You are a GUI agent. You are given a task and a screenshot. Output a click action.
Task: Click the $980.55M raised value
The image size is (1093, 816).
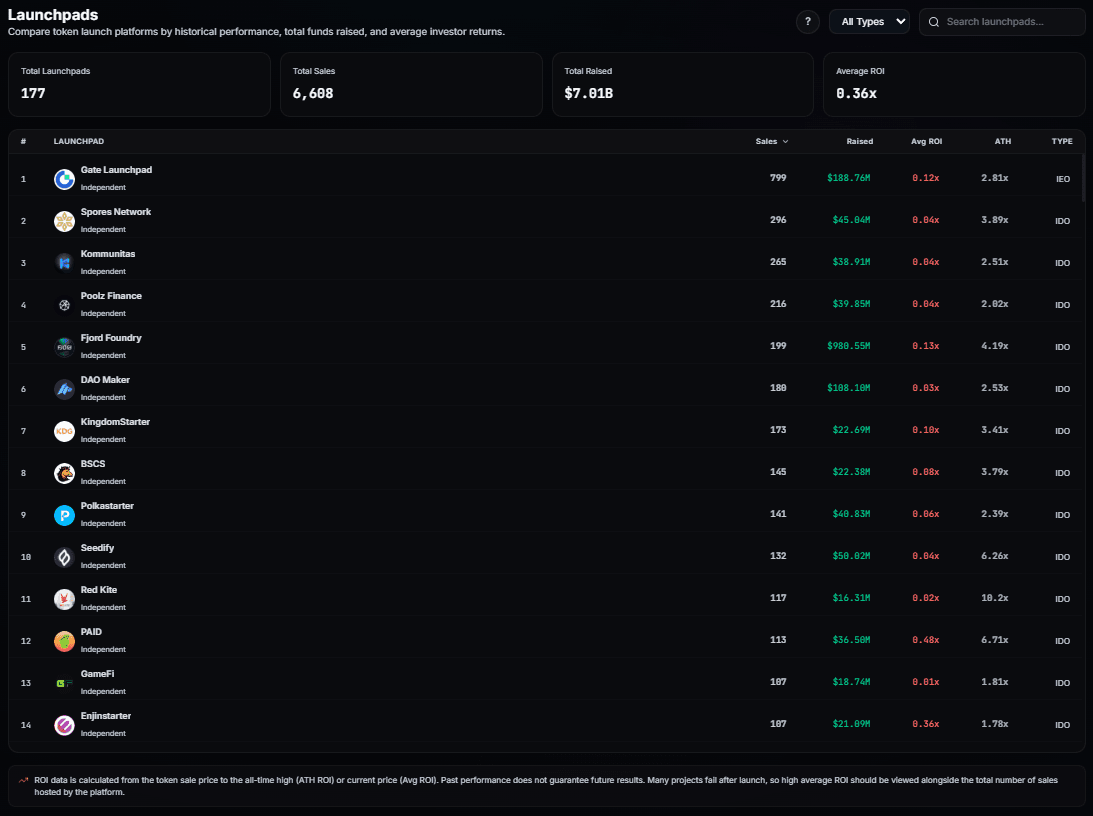tap(848, 346)
